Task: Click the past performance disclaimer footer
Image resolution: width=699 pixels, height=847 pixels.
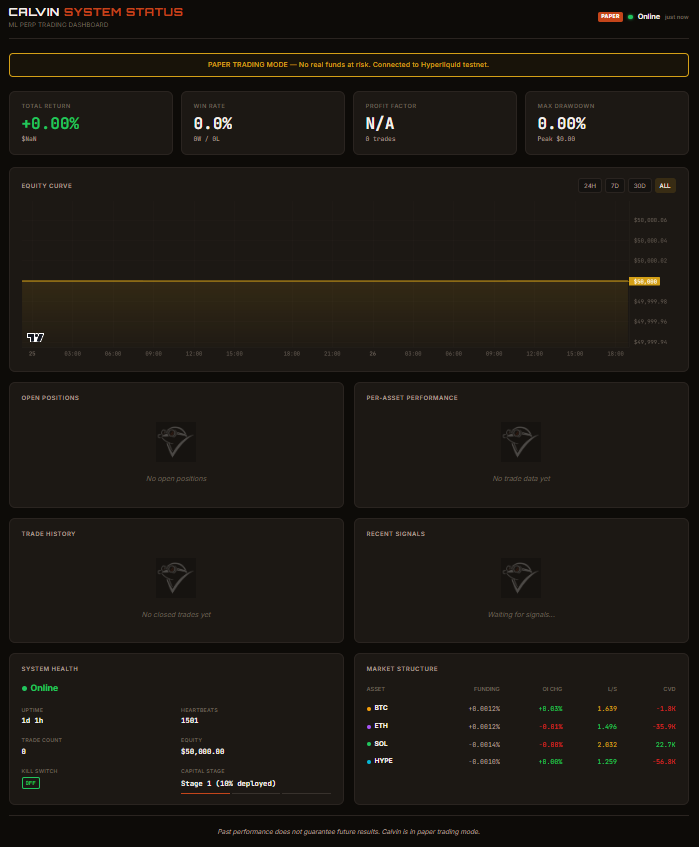Action: click(349, 832)
